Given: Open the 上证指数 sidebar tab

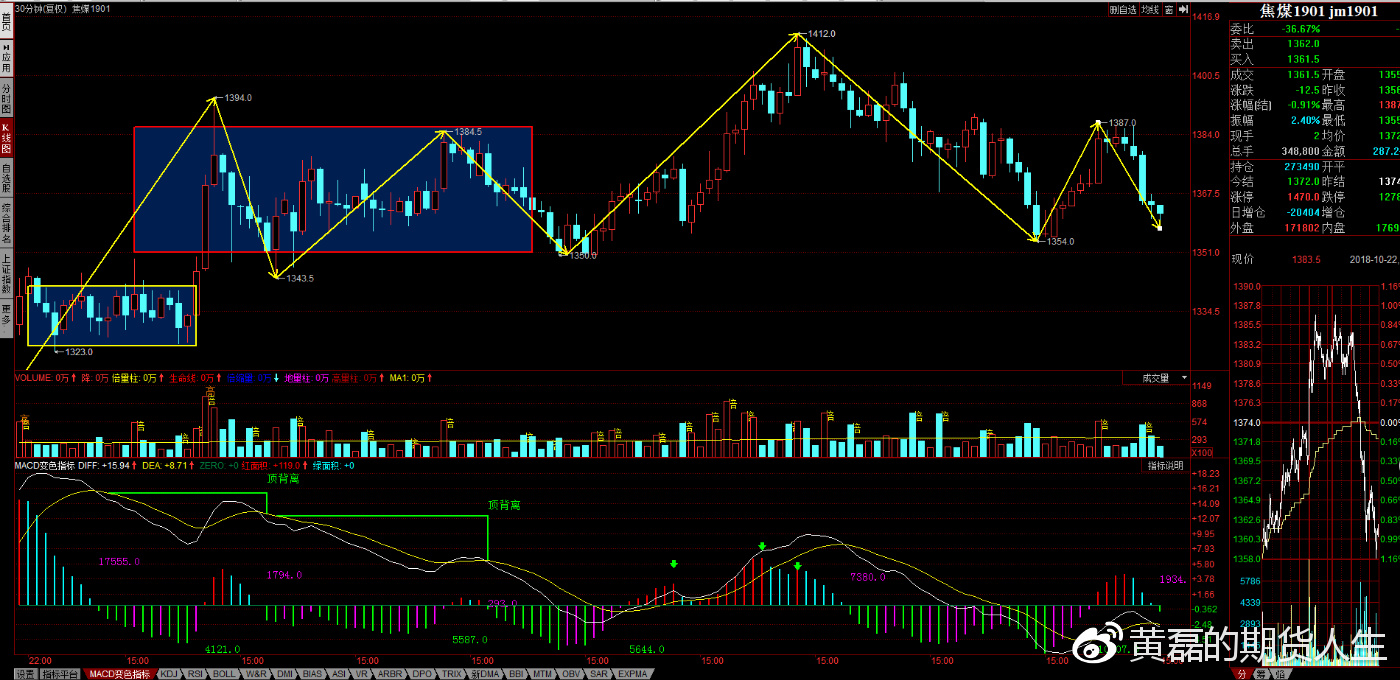Looking at the screenshot, I should tap(6, 273).
